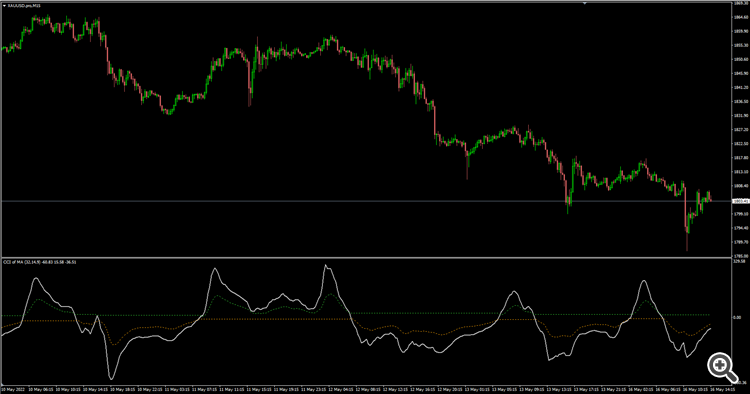Click the 10 May 2022 date on the time axis
Image resolution: width=750 pixels, height=394 pixels.
pos(13,389)
